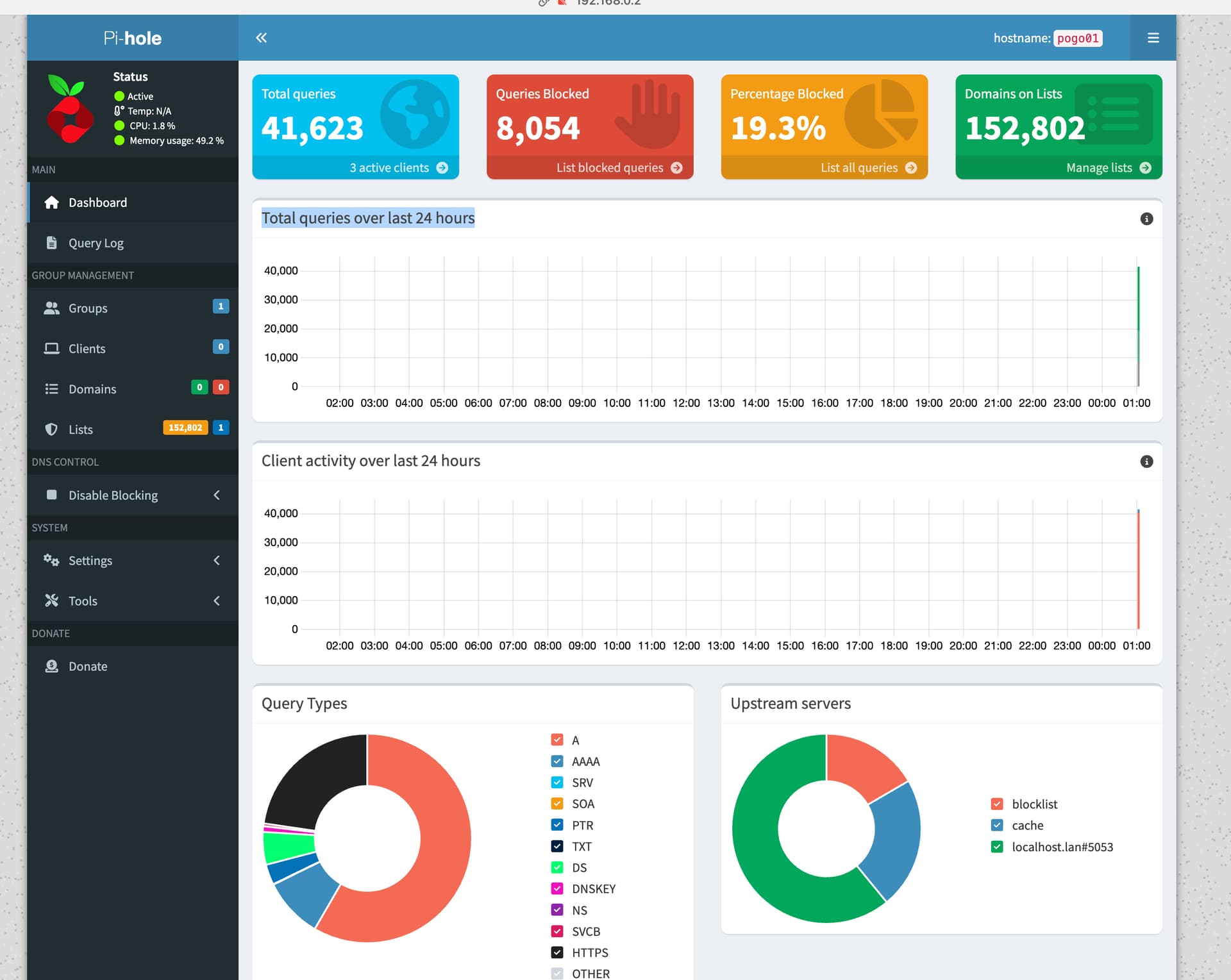
Task: Click the Pi-hole raspberry logo
Action: (x=69, y=109)
